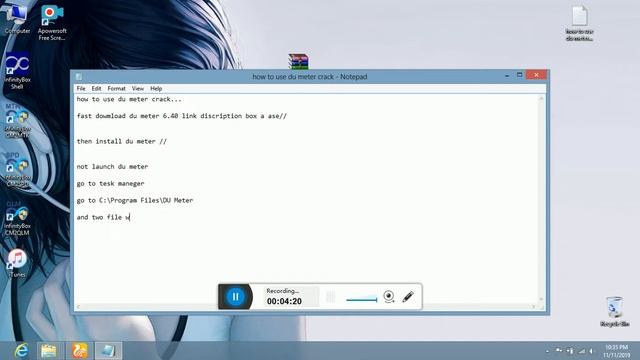Viewport: 640px width, 360px height.
Task: Open the InfinityBox CM2MTK shortcut
Action: tap(17, 120)
